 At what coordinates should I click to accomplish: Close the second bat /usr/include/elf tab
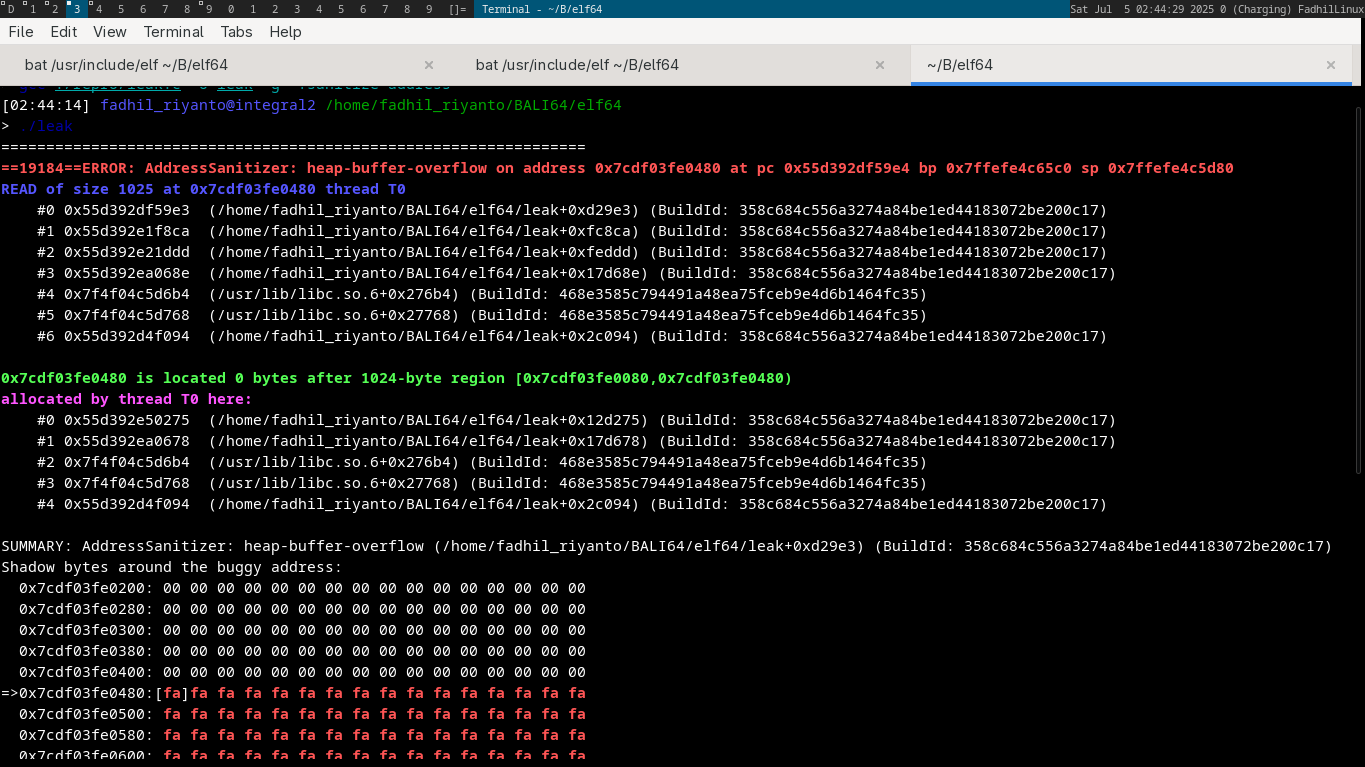coord(880,65)
